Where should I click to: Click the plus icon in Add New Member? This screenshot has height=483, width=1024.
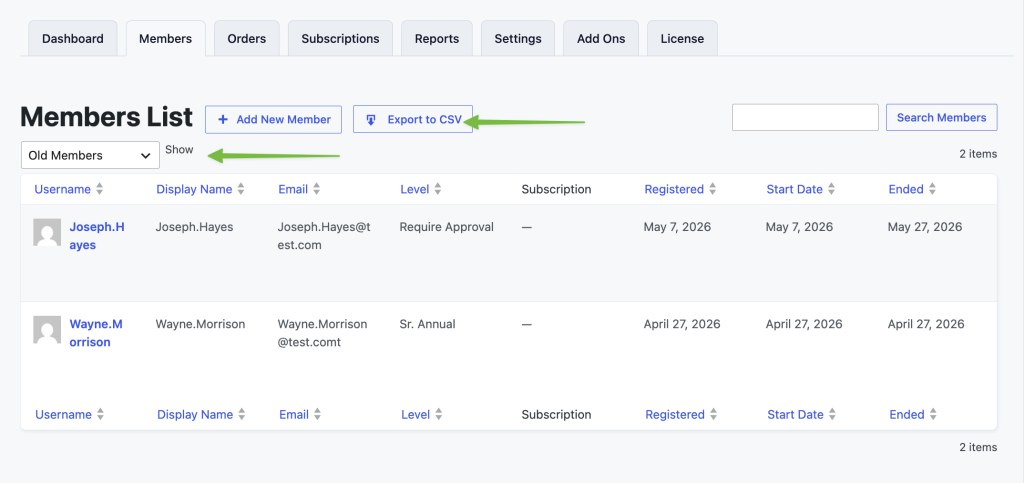(x=223, y=119)
